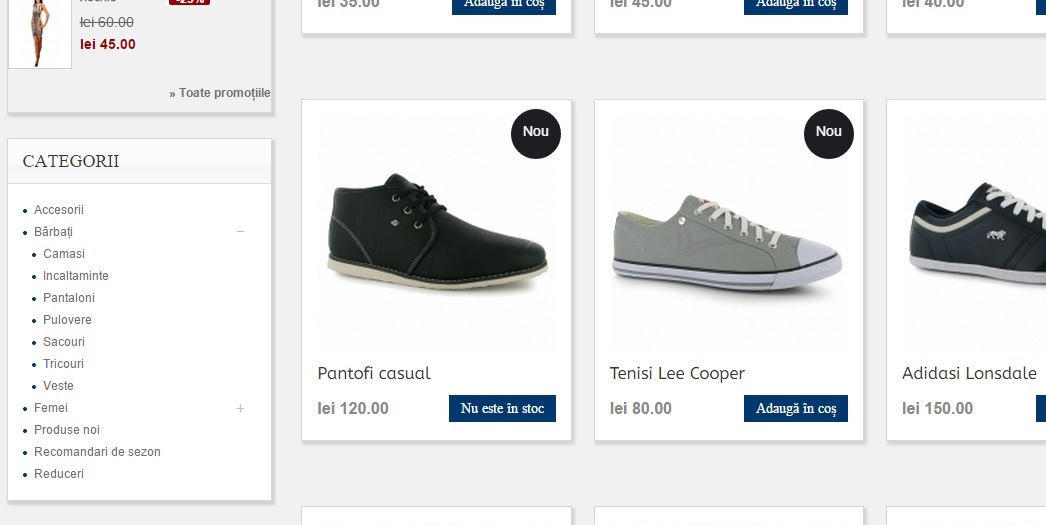
Task: Open the Pantofi casual product image
Action: (x=437, y=235)
